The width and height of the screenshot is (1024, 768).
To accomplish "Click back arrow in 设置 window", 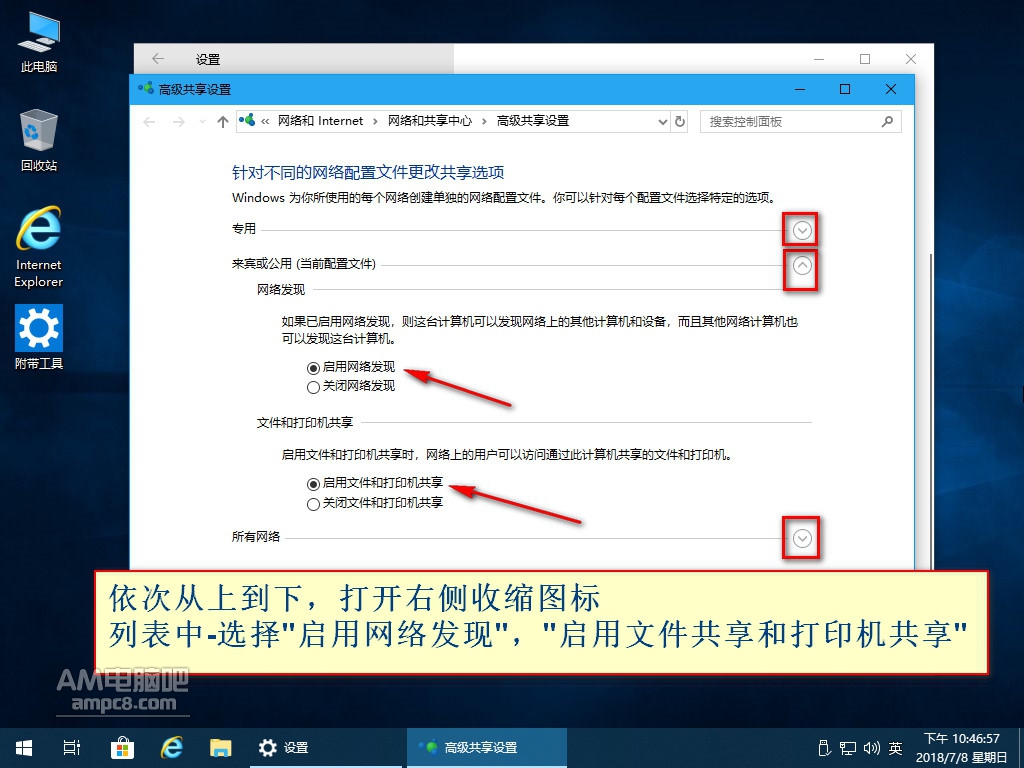I will (158, 59).
